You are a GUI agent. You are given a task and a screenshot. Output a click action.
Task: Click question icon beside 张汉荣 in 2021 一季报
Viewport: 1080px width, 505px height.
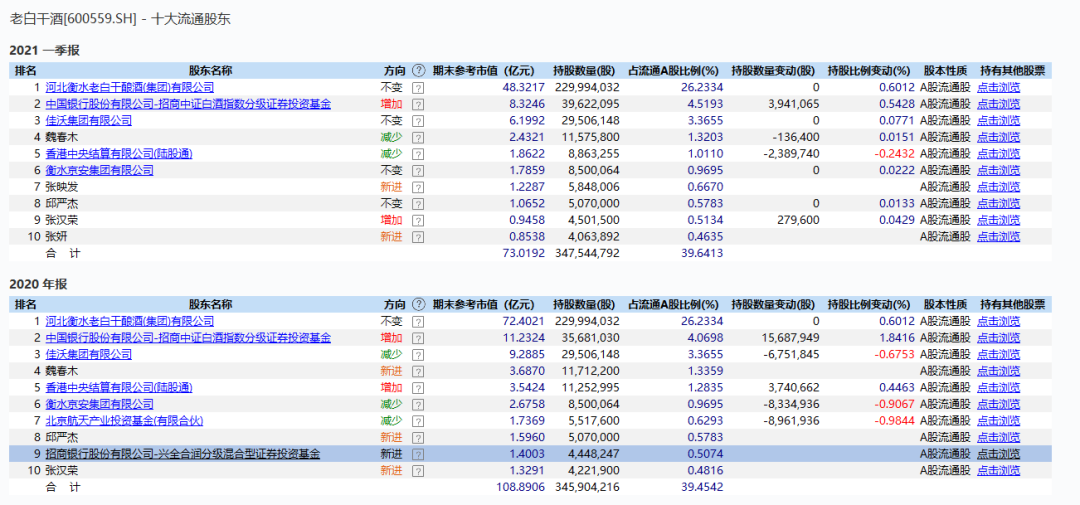(x=418, y=220)
